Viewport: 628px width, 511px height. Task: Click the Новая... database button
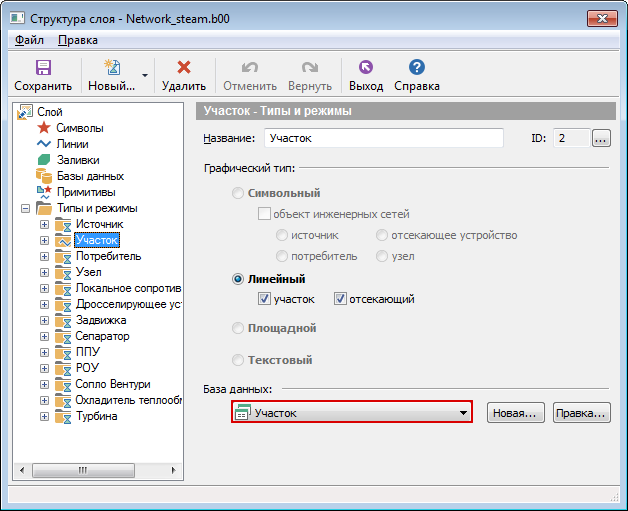click(x=516, y=413)
